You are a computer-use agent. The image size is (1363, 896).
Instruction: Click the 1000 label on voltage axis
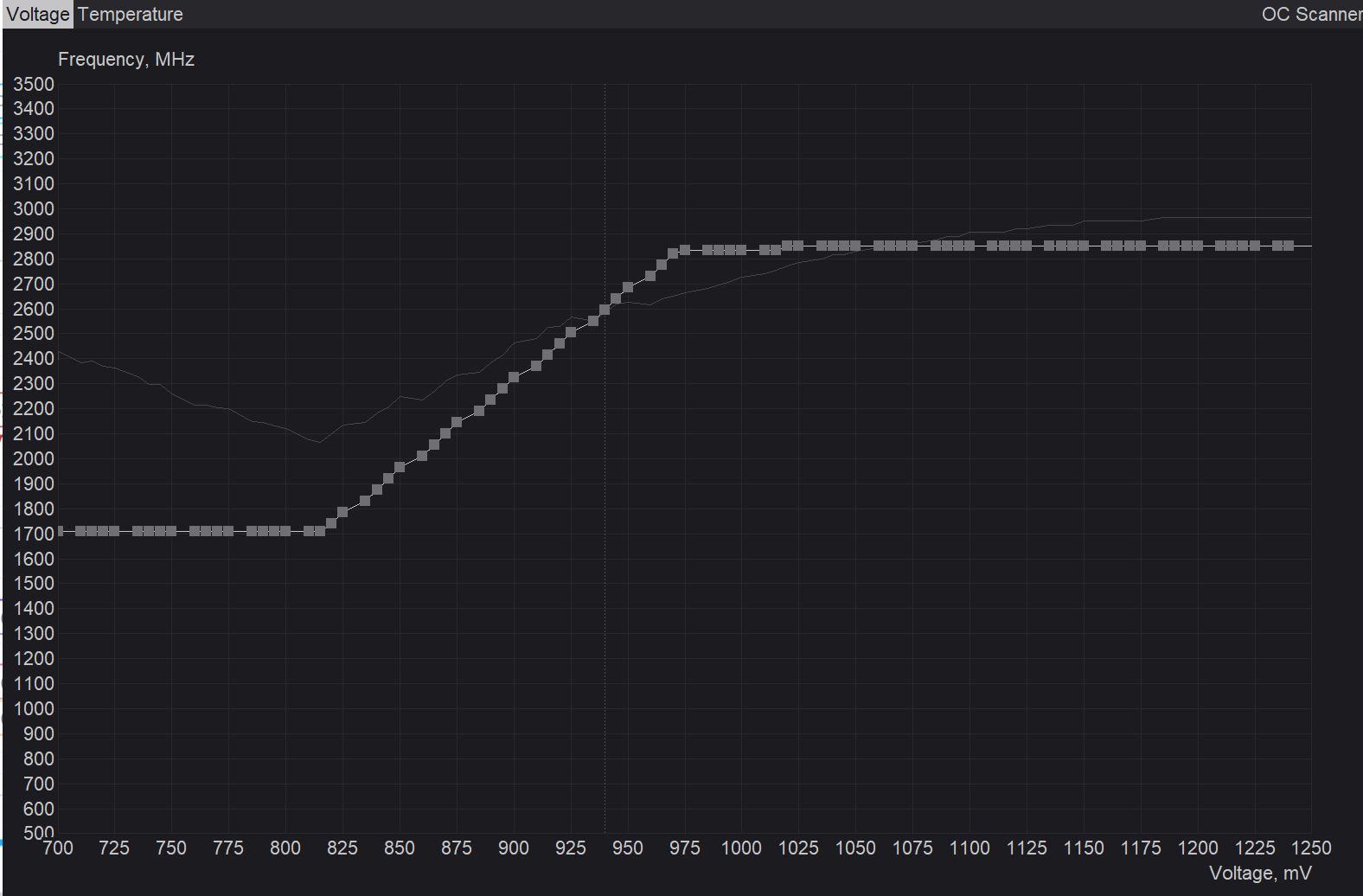click(741, 848)
